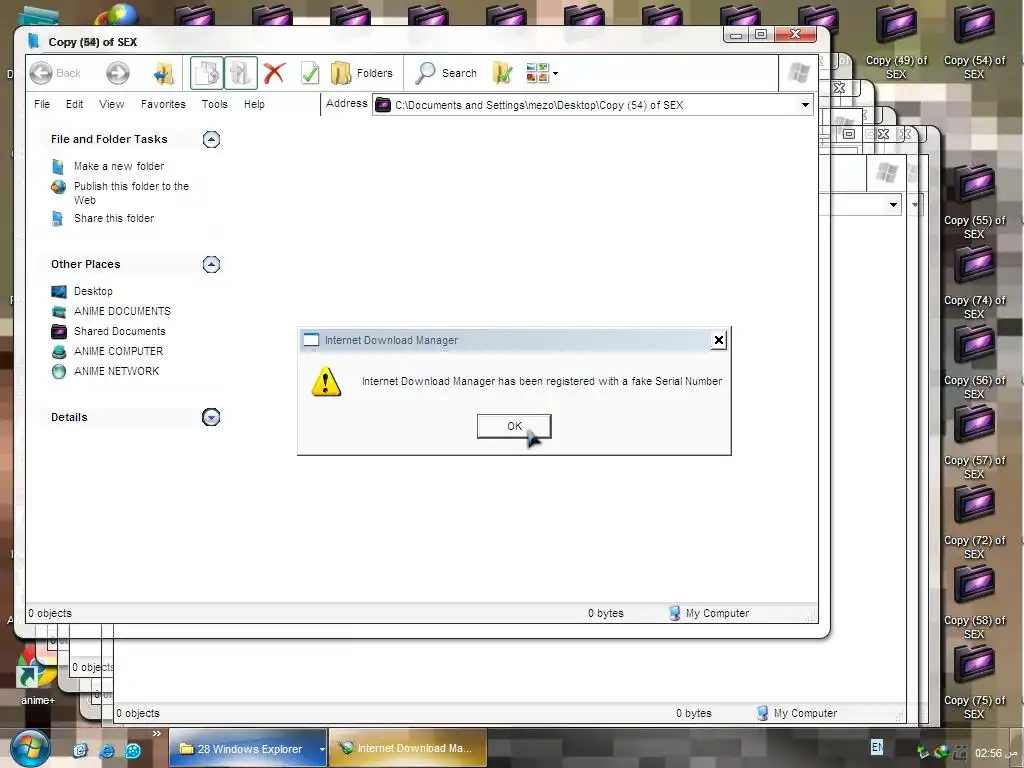Open Search from the toolbar

(x=447, y=73)
